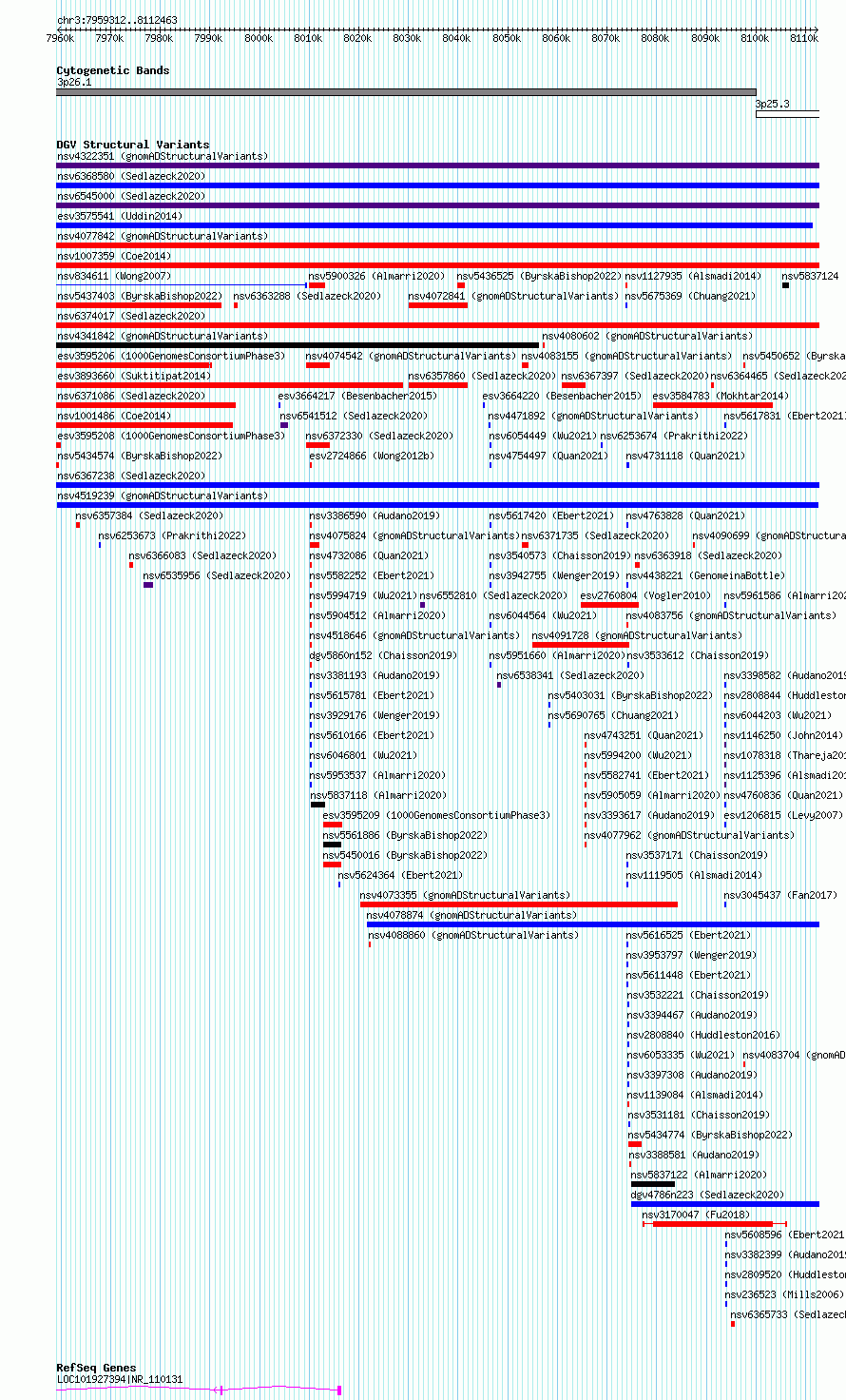Open variant nsv3045437 (Fan2017) label

[781, 895]
